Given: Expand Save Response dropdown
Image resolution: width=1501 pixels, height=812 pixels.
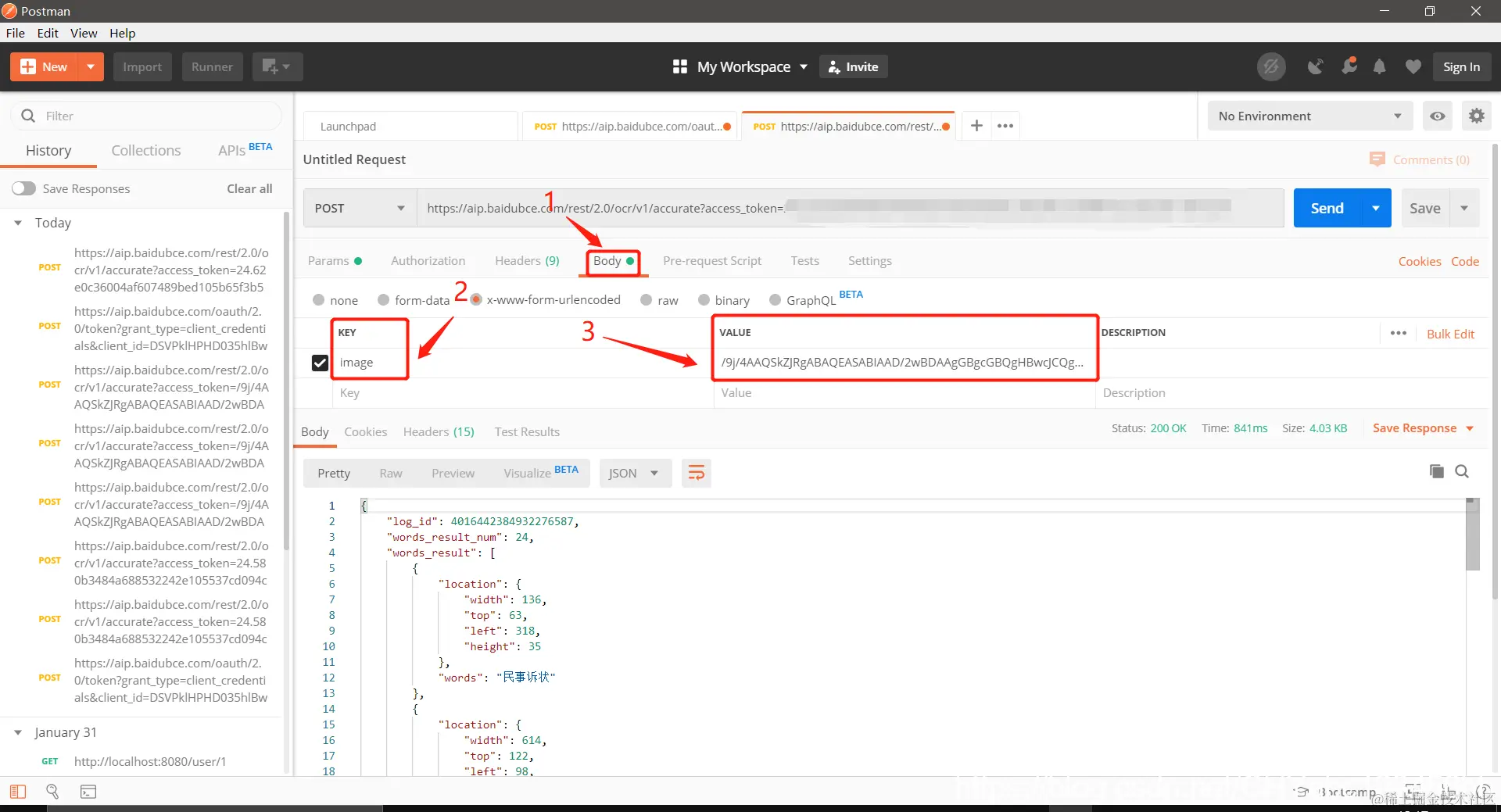Looking at the screenshot, I should click(1470, 428).
